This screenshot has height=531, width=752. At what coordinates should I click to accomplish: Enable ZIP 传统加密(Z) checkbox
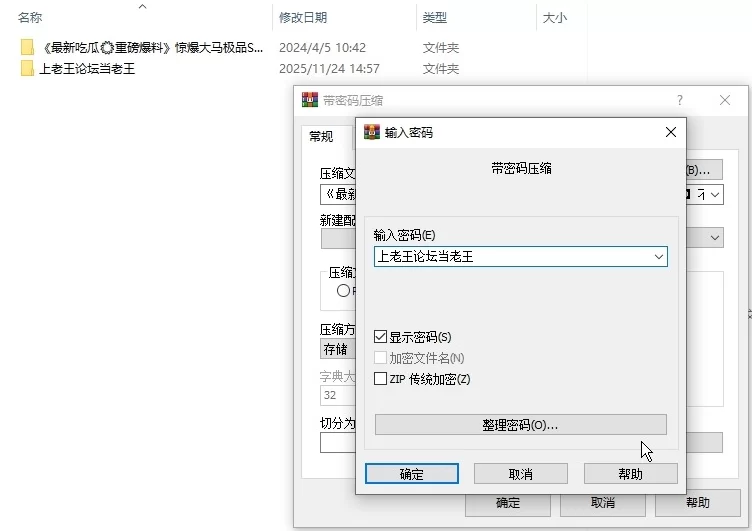click(380, 378)
